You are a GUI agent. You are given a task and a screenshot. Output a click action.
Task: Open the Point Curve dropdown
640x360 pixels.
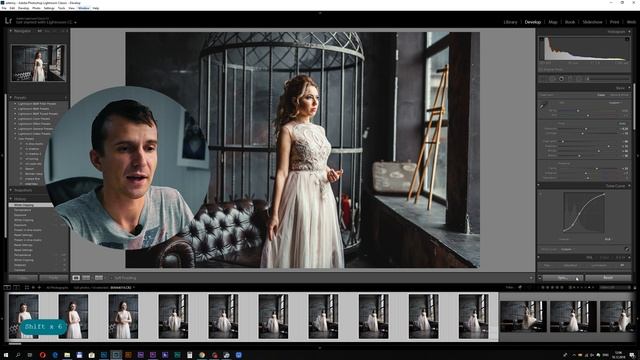tap(567, 249)
